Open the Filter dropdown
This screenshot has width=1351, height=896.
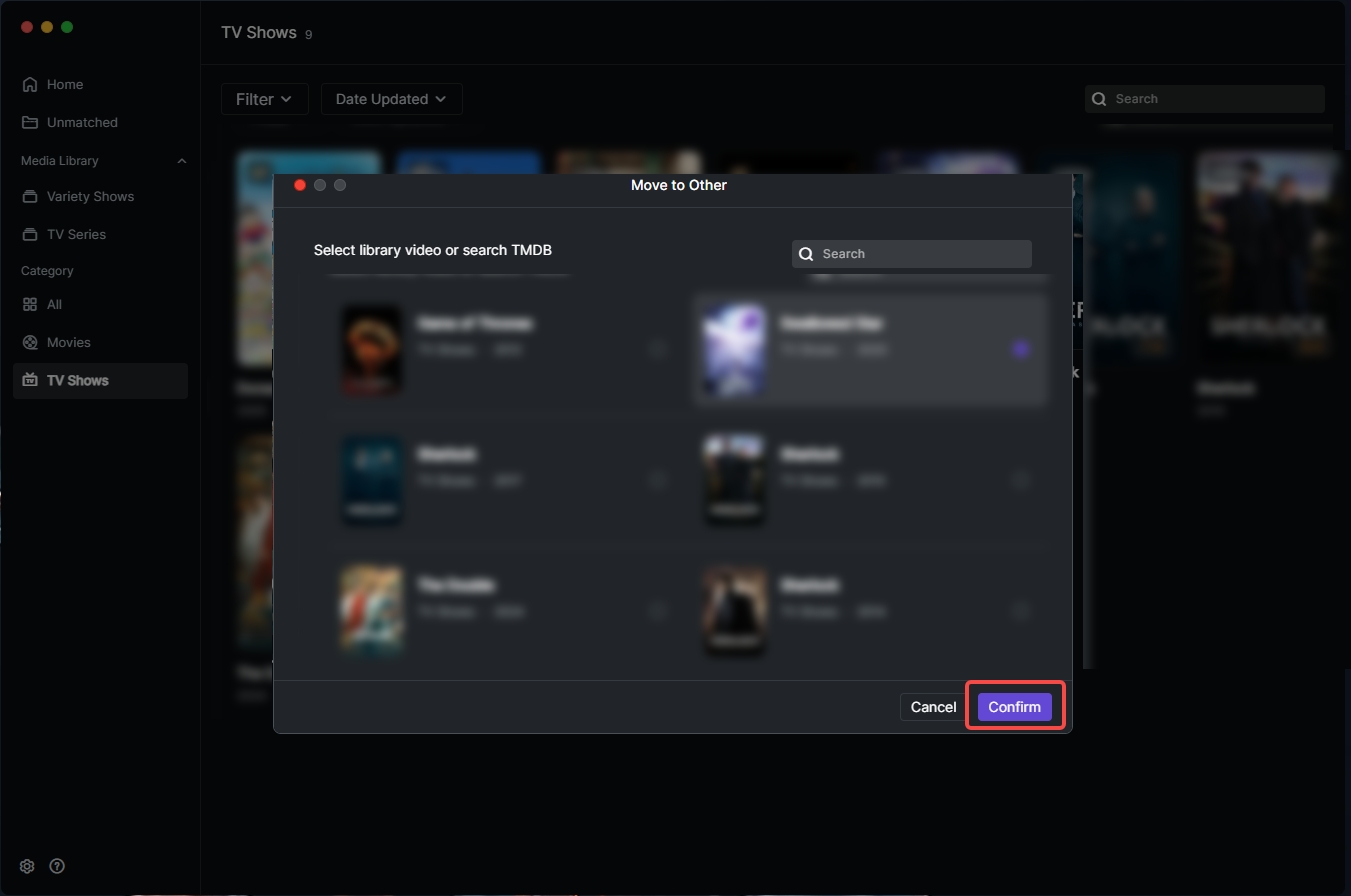[x=264, y=99]
